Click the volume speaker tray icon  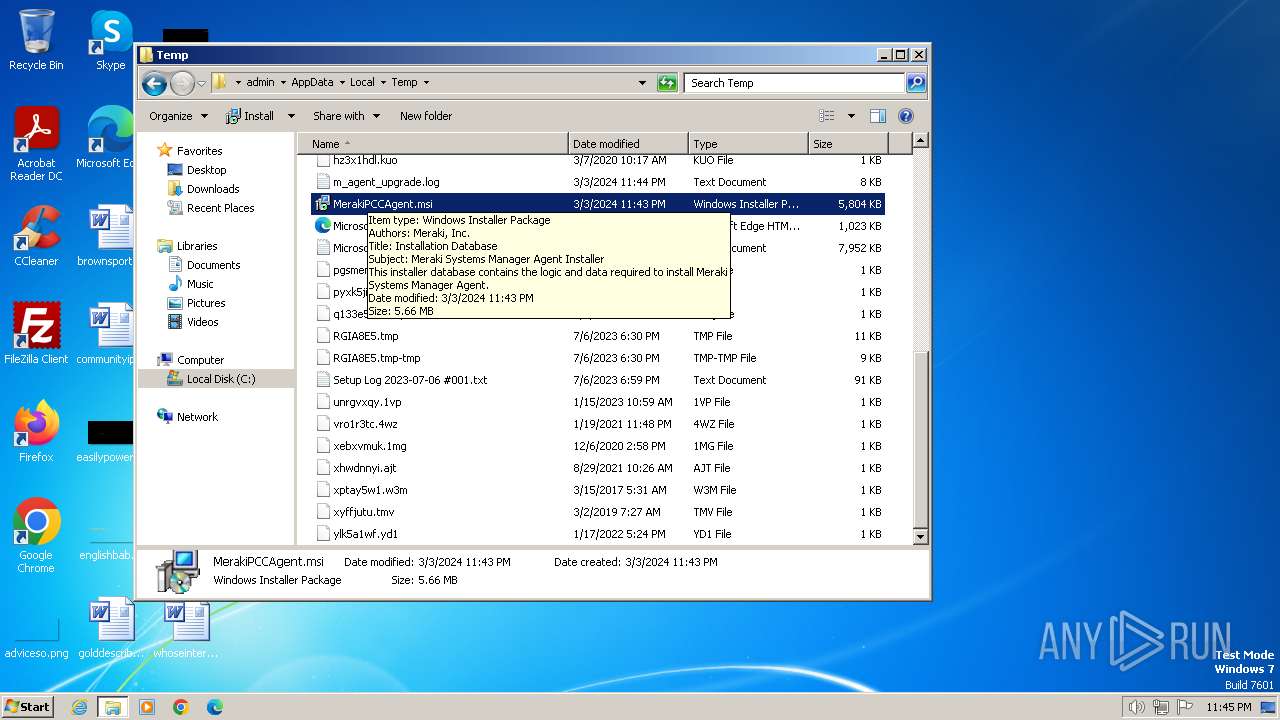(1136, 707)
